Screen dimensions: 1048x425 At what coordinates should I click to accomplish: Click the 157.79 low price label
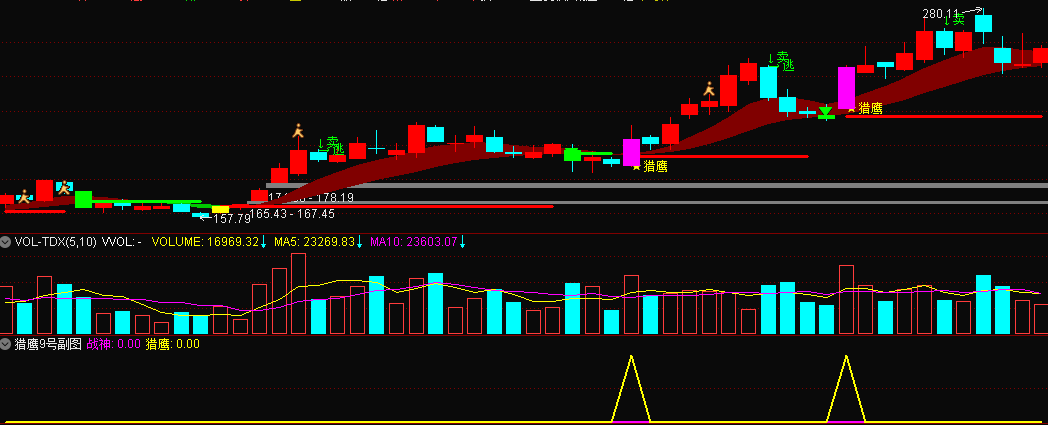click(232, 219)
